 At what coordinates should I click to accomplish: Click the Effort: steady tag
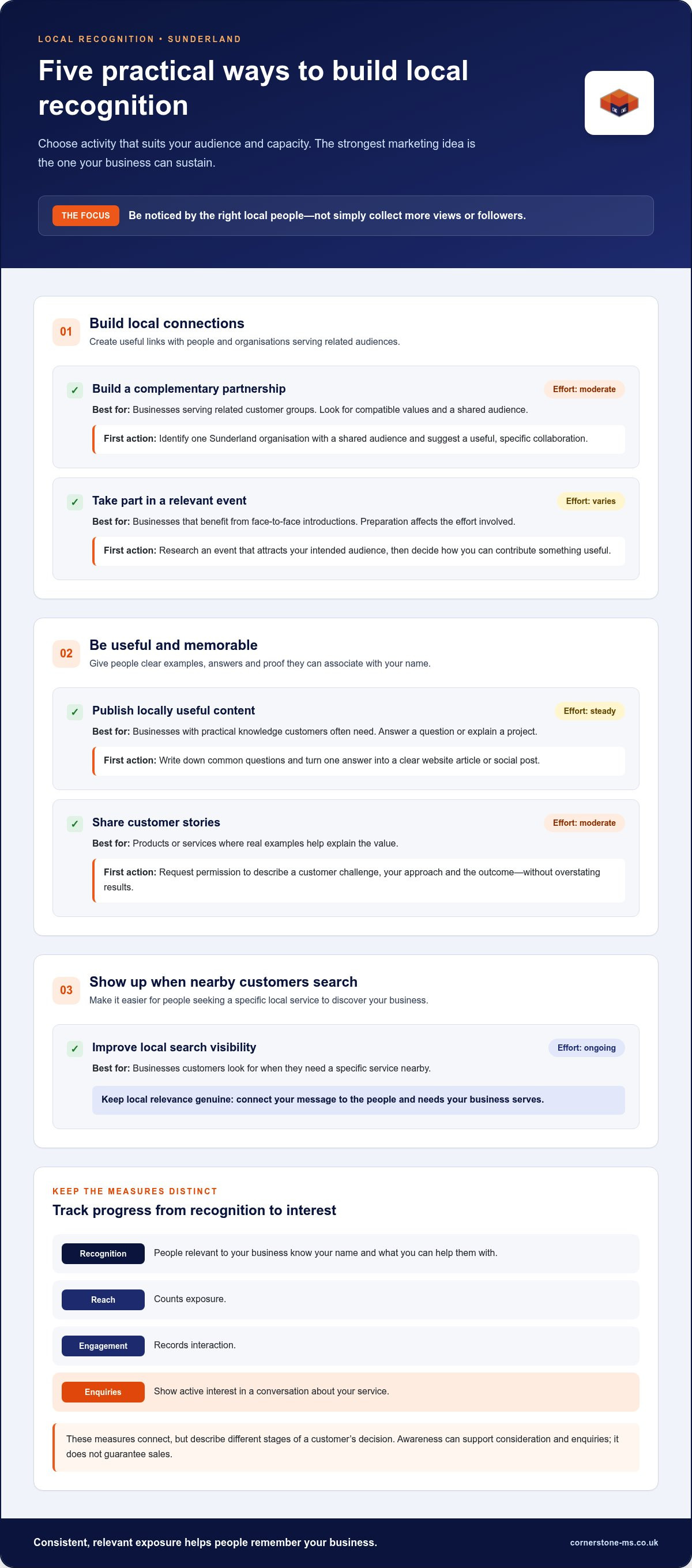click(x=589, y=711)
